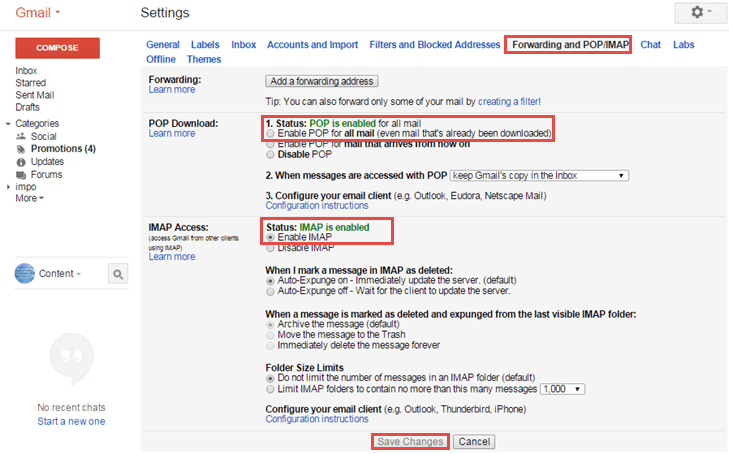
Task: Open Promotions category tag icon
Action: pos(21,149)
